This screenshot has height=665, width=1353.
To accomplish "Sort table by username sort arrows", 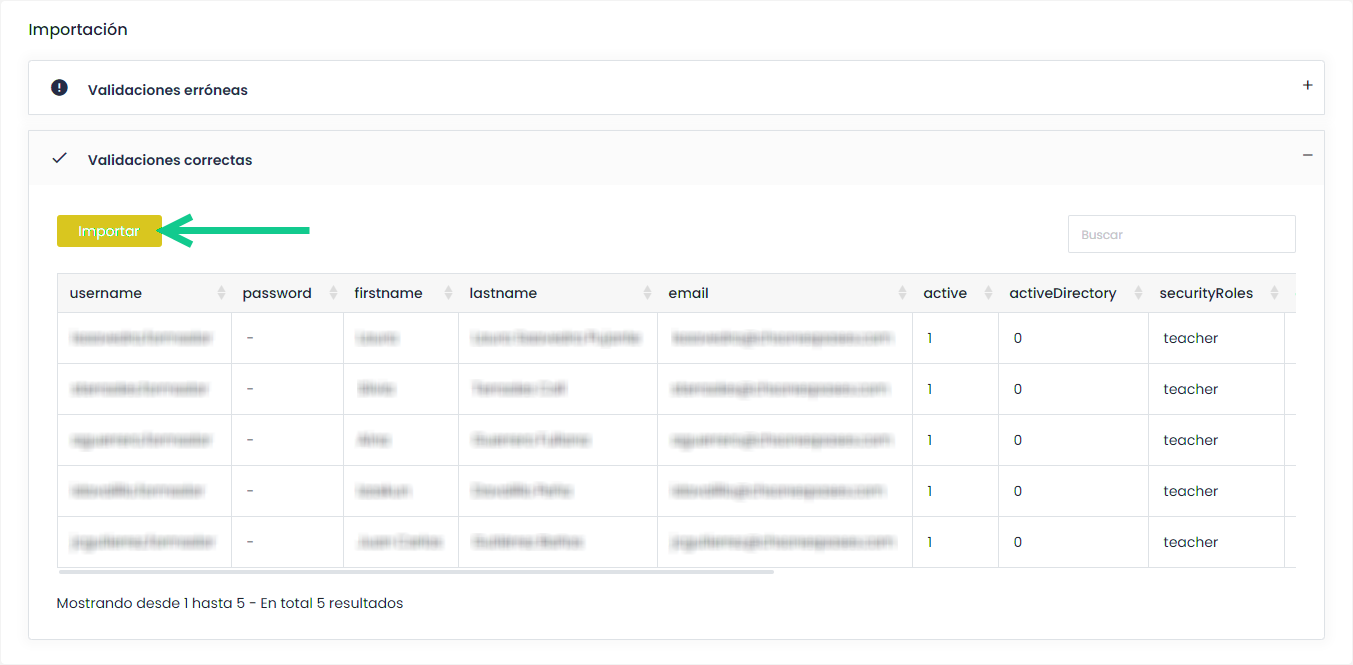I will coord(221,293).
